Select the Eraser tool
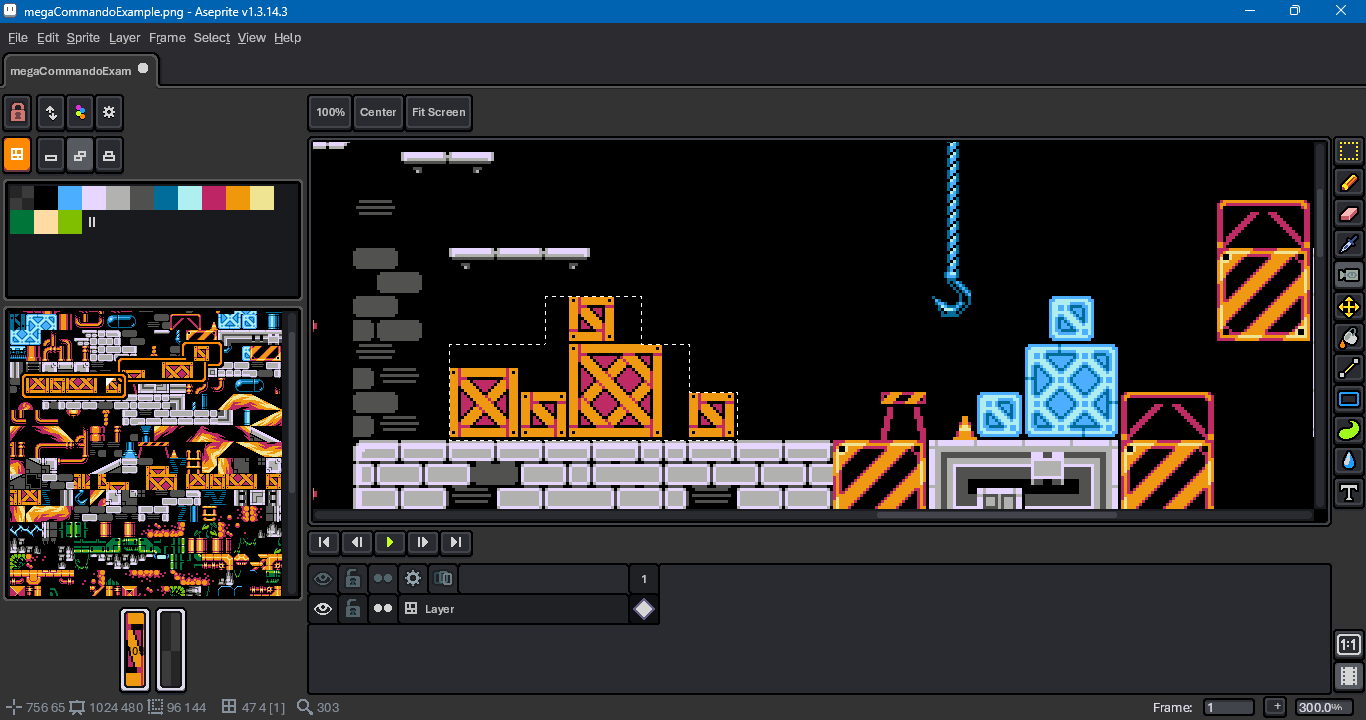Viewport: 1366px width, 720px height. (1349, 214)
